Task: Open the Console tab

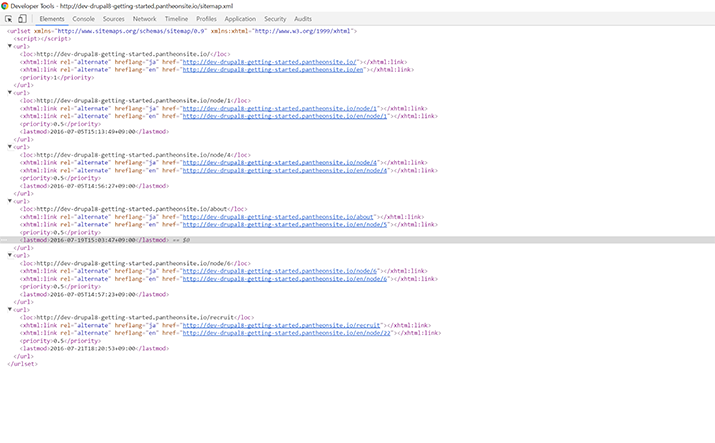Action: (x=83, y=19)
